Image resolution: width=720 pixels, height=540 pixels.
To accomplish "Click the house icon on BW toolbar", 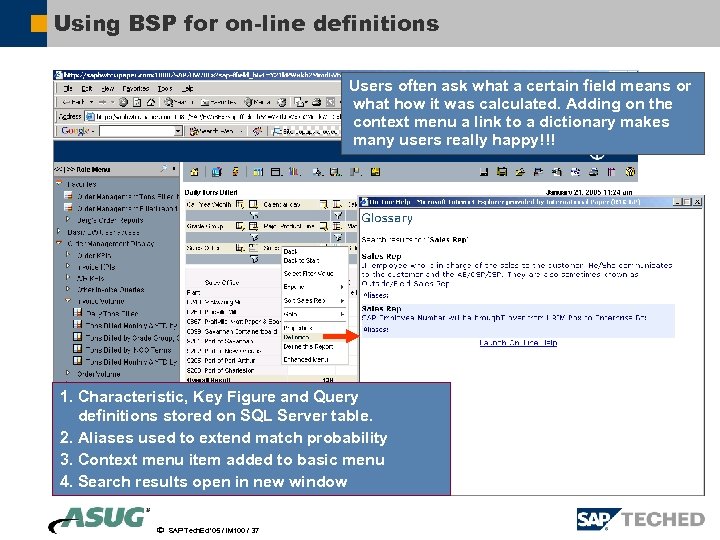I will [194, 172].
